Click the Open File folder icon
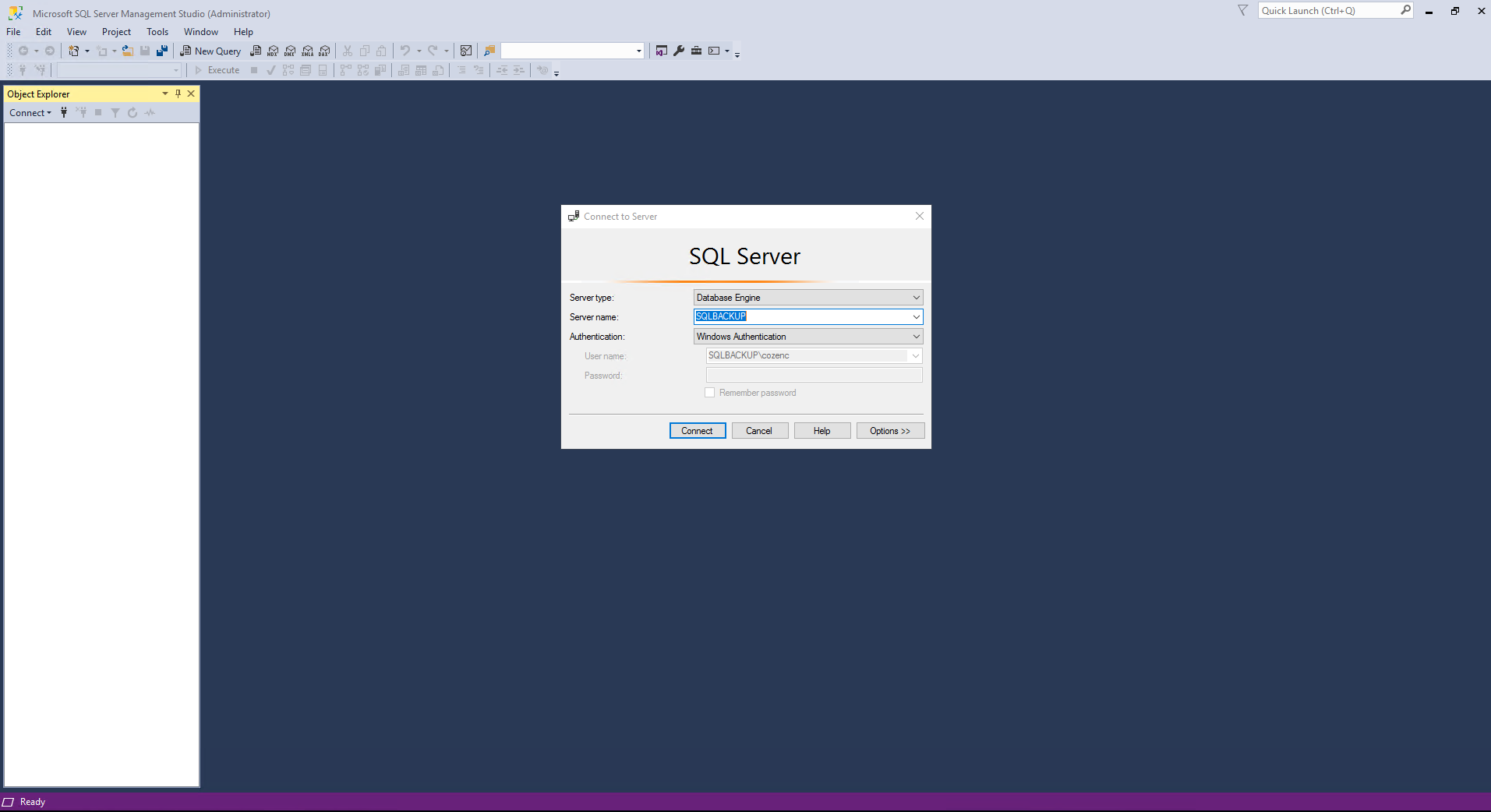 point(128,51)
